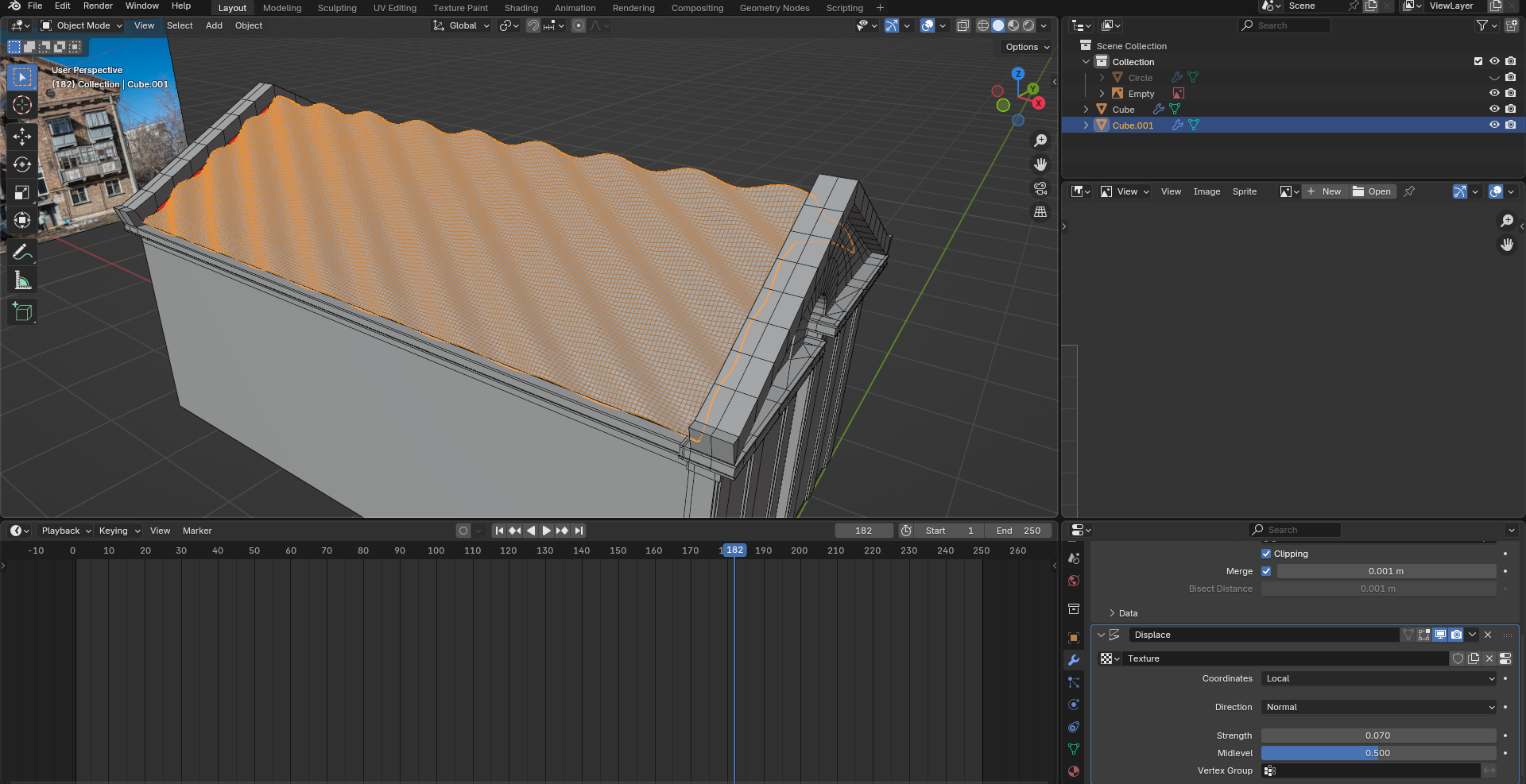Open the Coordinates dropdown set to Local
The width and height of the screenshot is (1526, 784).
(1379, 678)
